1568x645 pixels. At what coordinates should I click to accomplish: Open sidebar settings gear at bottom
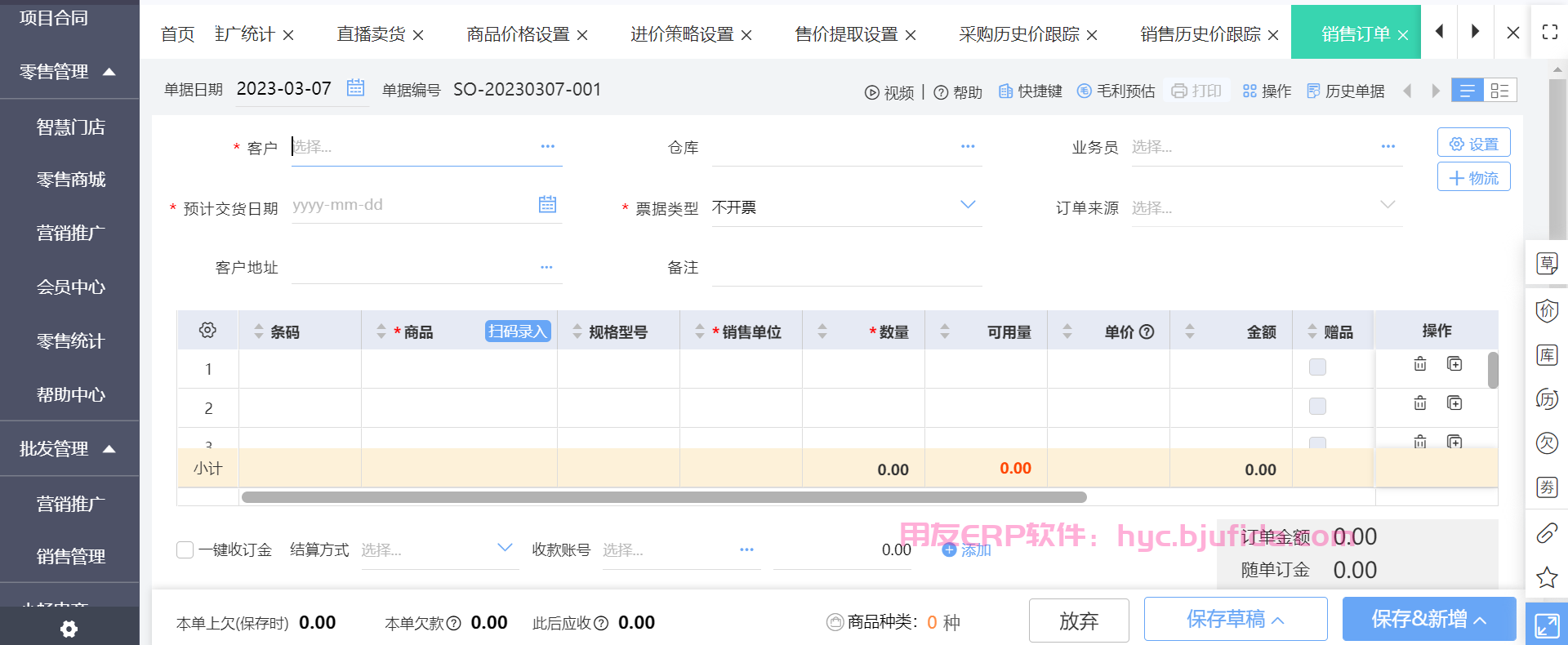pos(69,629)
